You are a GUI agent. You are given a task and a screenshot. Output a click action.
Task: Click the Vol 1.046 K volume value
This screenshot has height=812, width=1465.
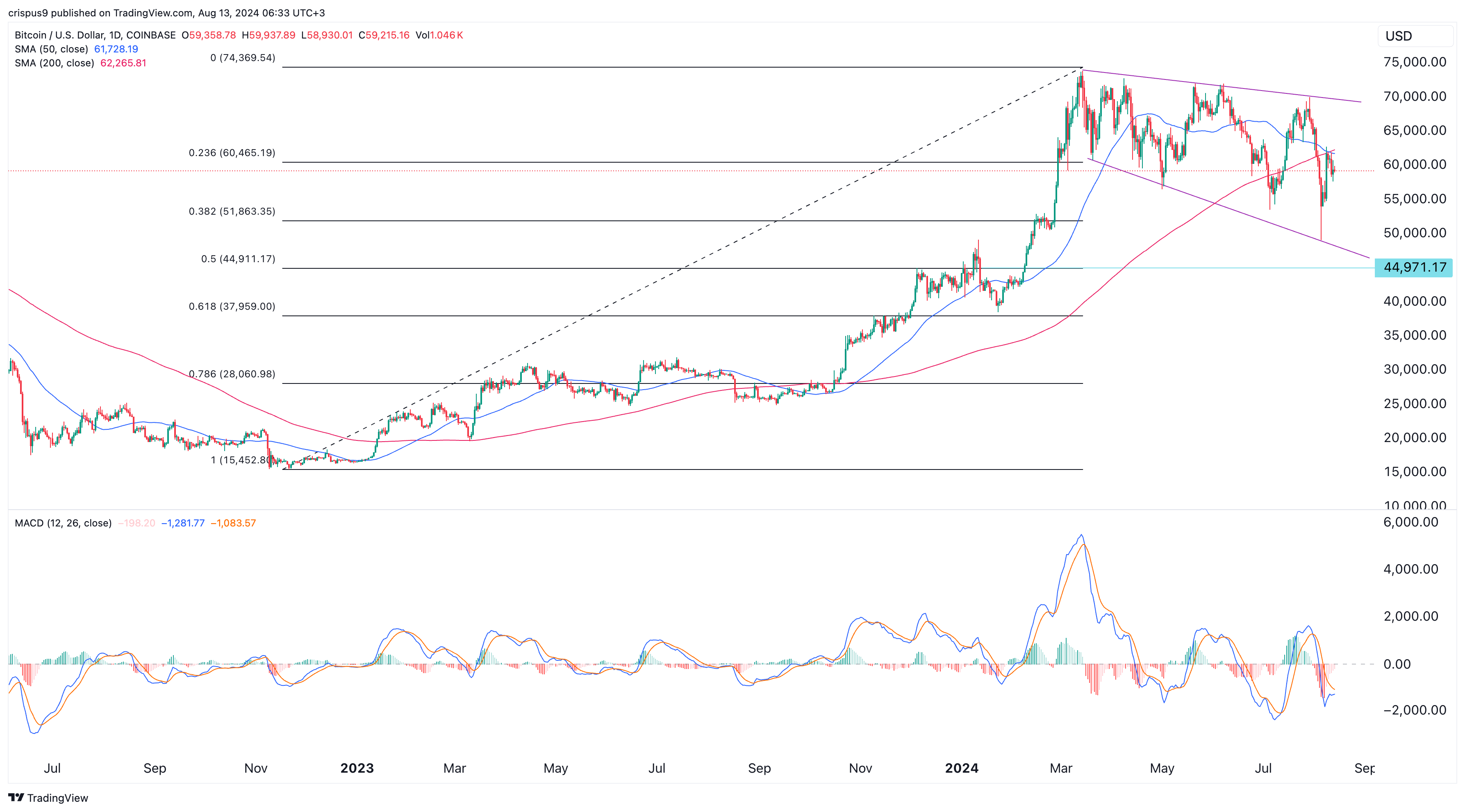click(439, 35)
